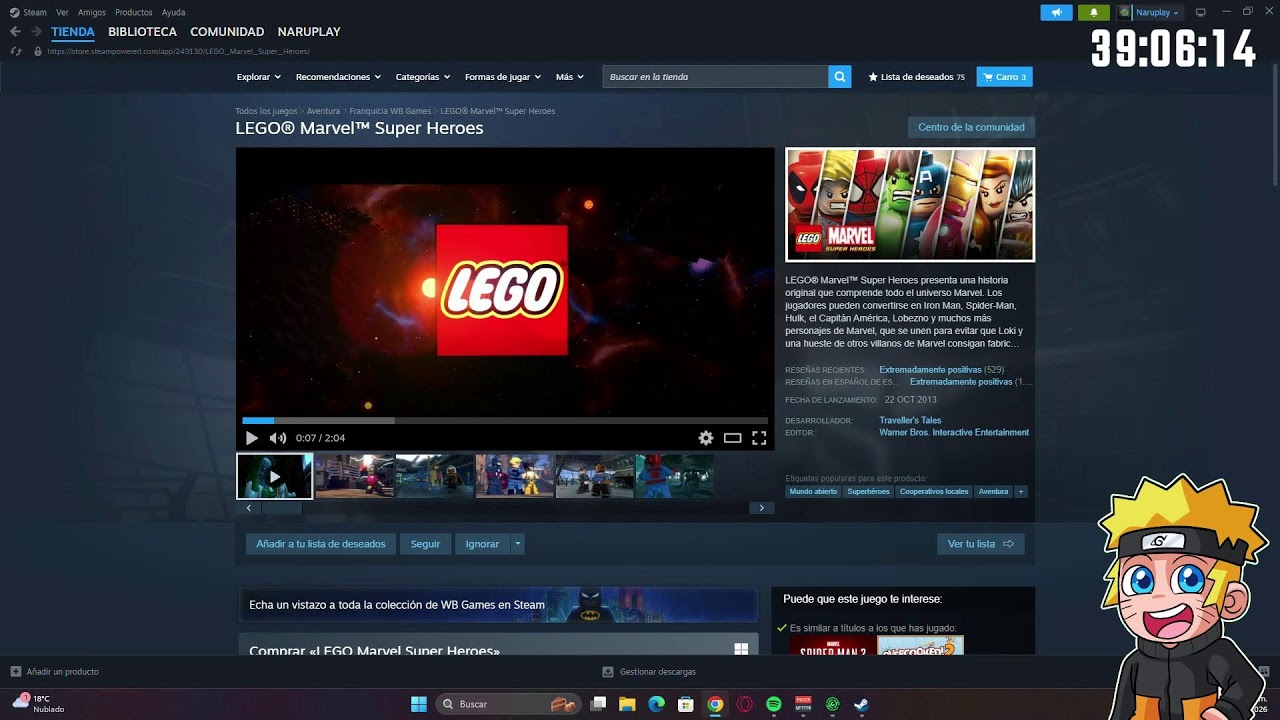Viewport: 1280px width, 720px height.
Task: Open Microsoft Edge from the taskbar
Action: pos(656,704)
